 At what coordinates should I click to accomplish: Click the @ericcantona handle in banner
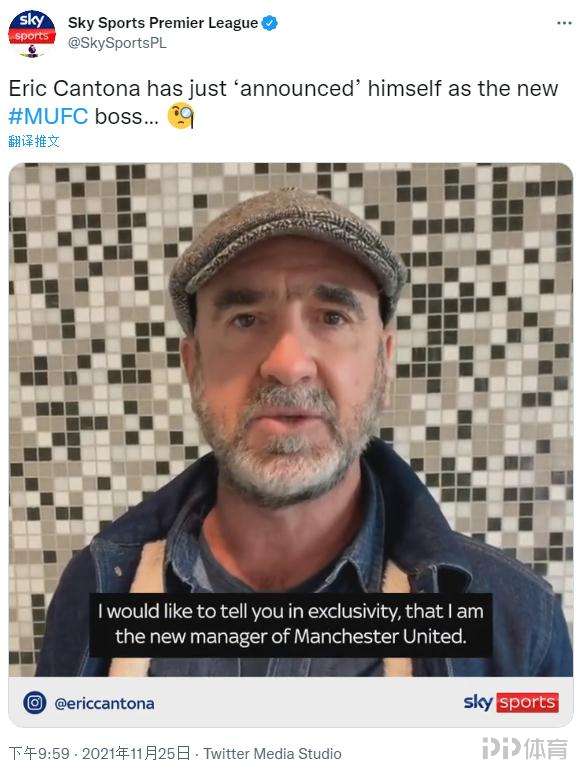click(x=104, y=703)
